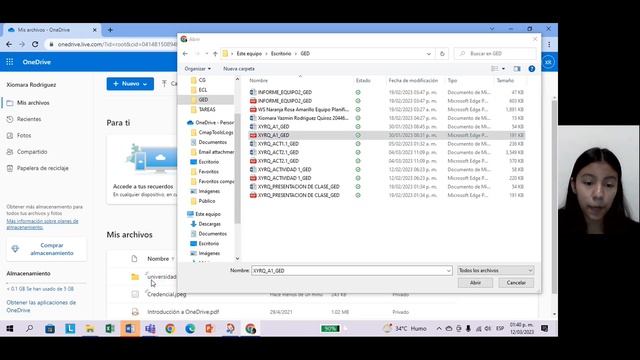Reload the OneDrive page in Chrome
640x360 pixels.
(x=35, y=44)
